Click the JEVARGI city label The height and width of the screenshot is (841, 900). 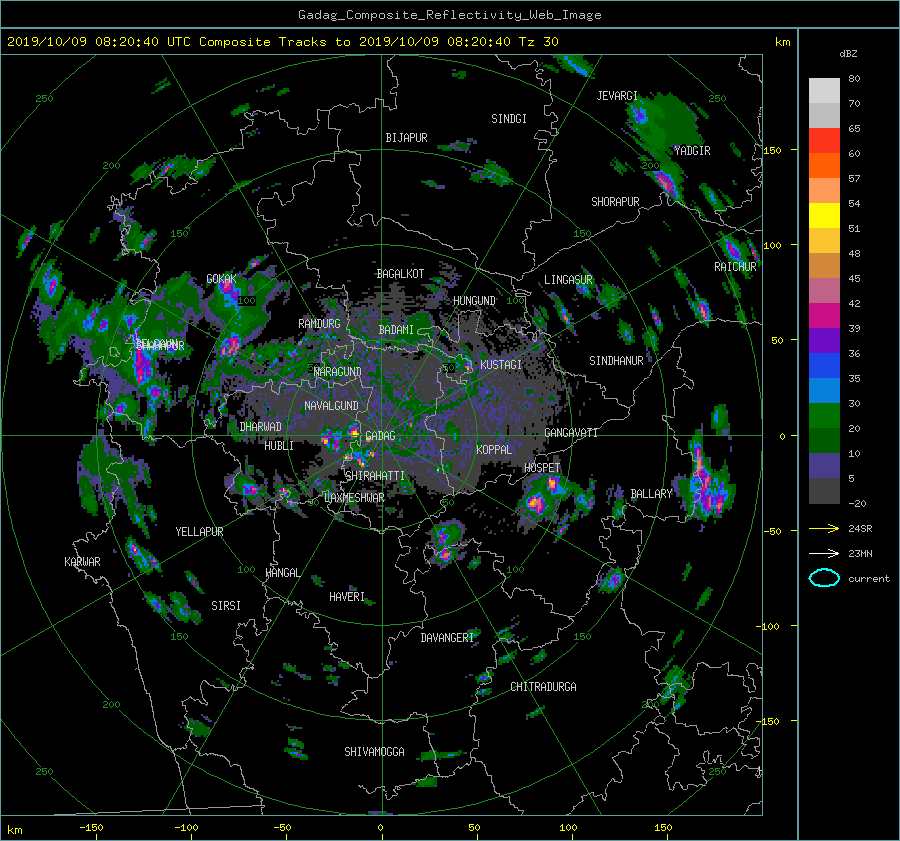pos(617,95)
